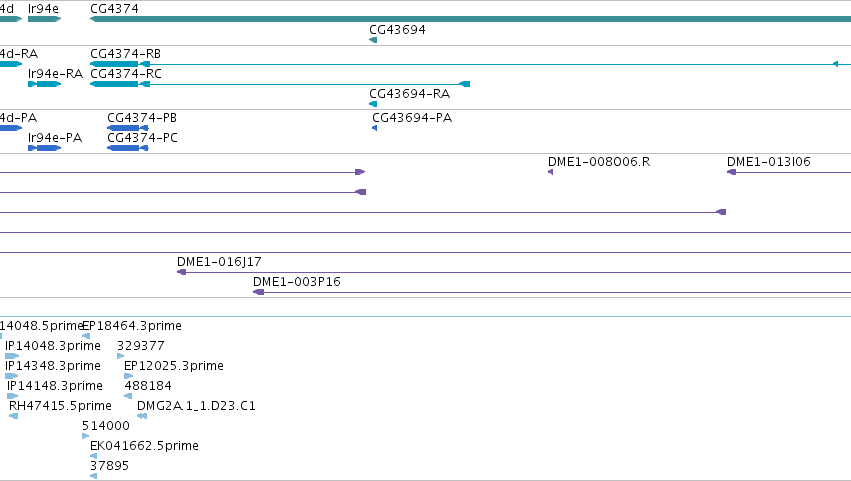Click the EK041662.5prime label

pos(144,446)
